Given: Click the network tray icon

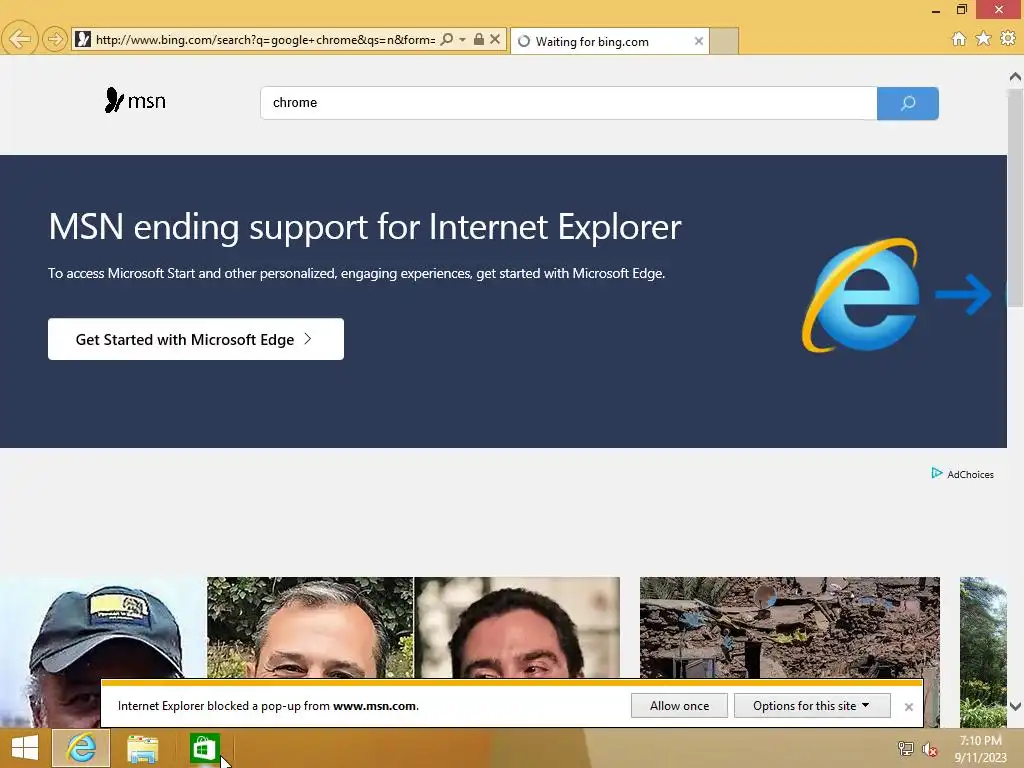Looking at the screenshot, I should point(906,749).
